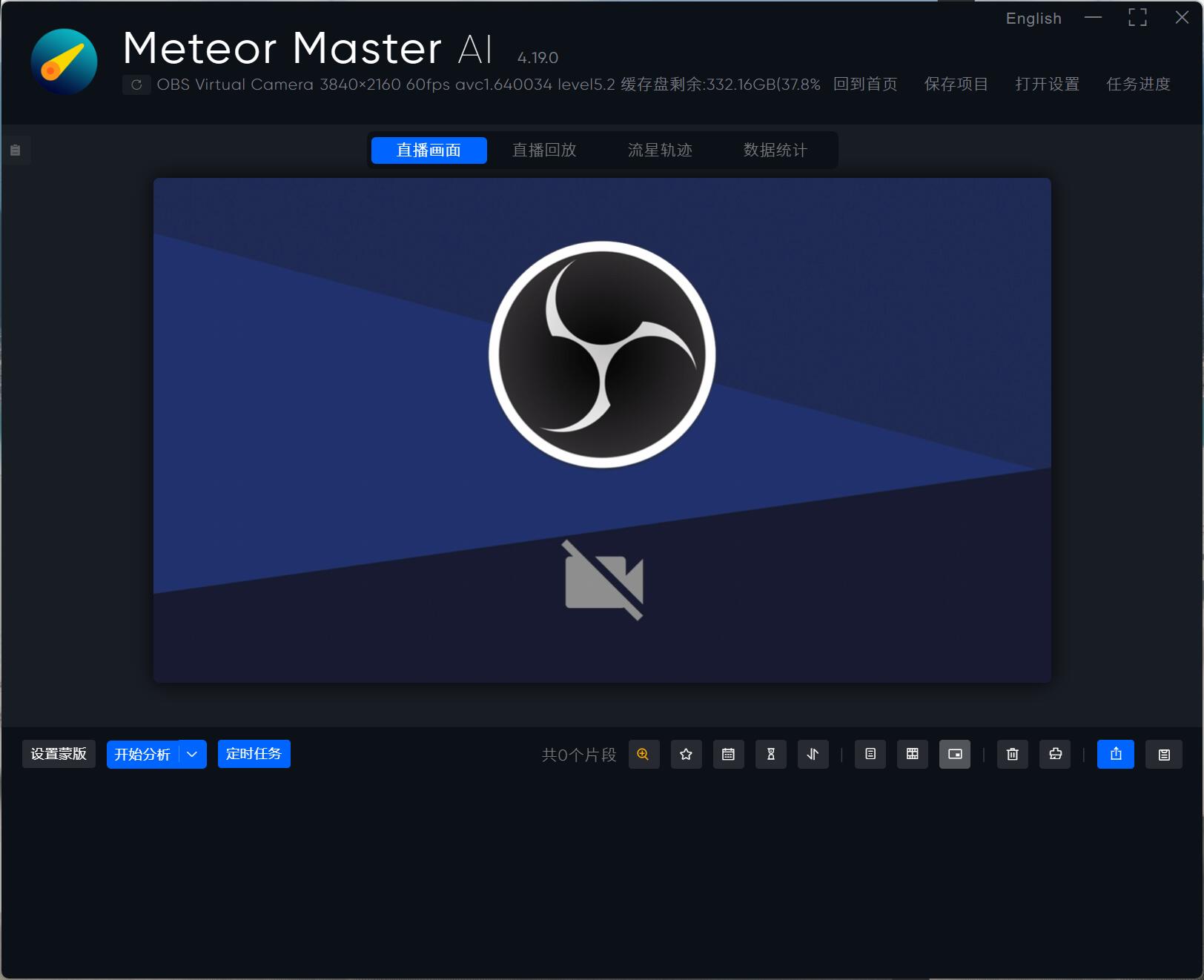Viewport: 1204px width, 980px height.
Task: Switch to grid view layout
Action: click(912, 754)
